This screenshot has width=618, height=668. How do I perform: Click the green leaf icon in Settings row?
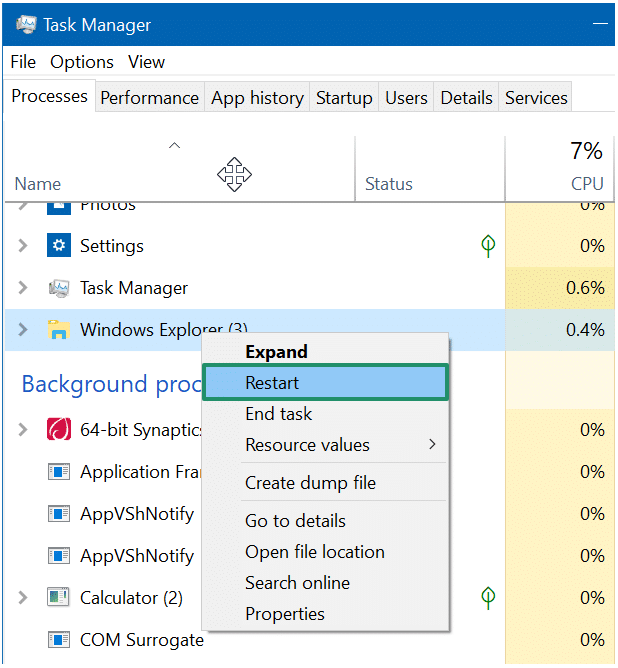[x=488, y=246]
